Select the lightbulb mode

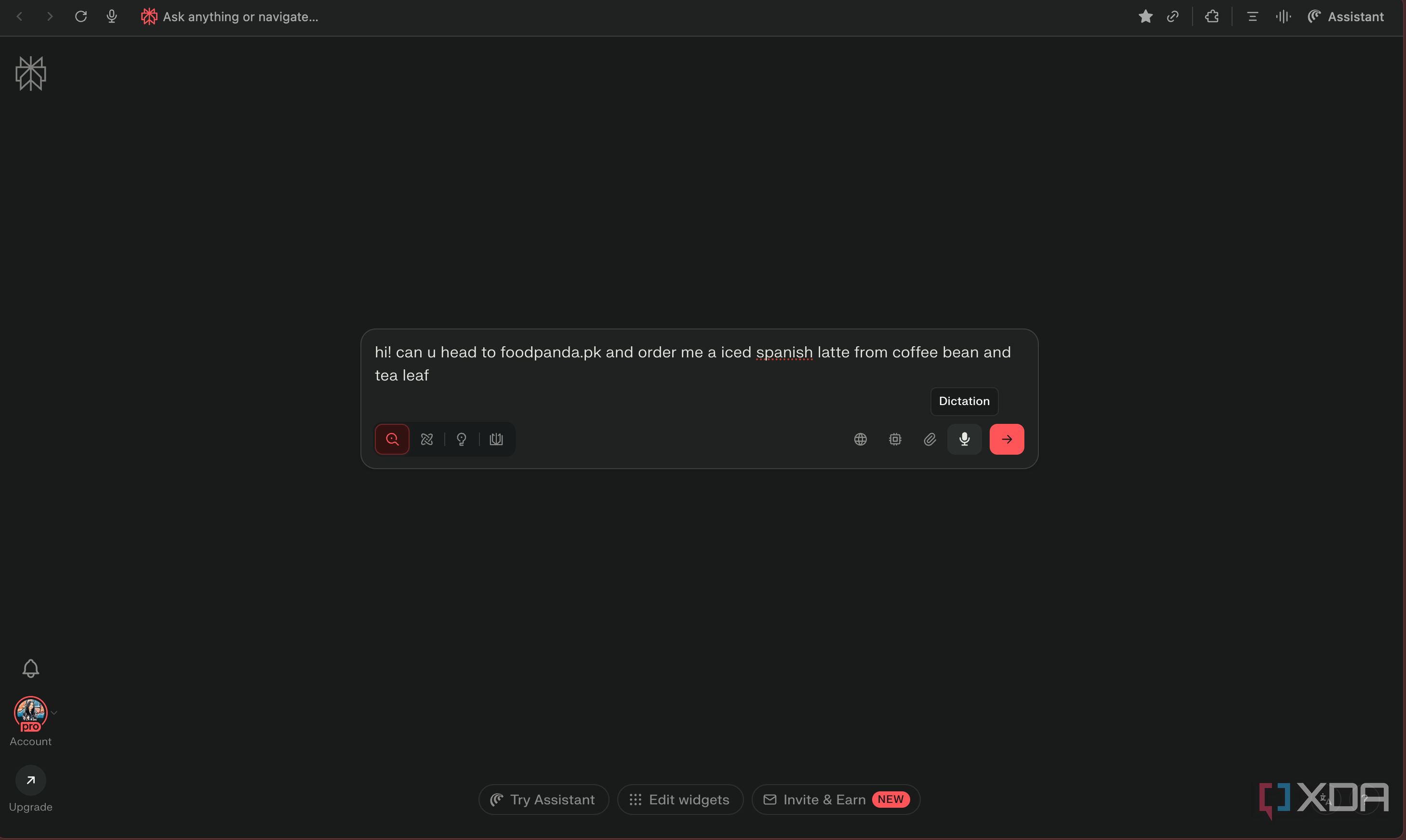coord(462,439)
